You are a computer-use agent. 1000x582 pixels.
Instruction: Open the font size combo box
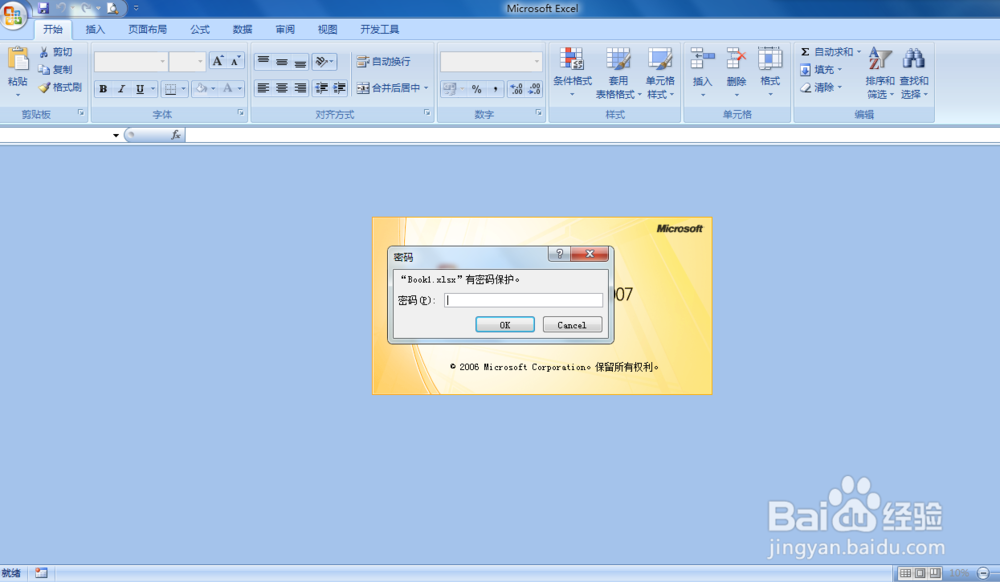188,61
